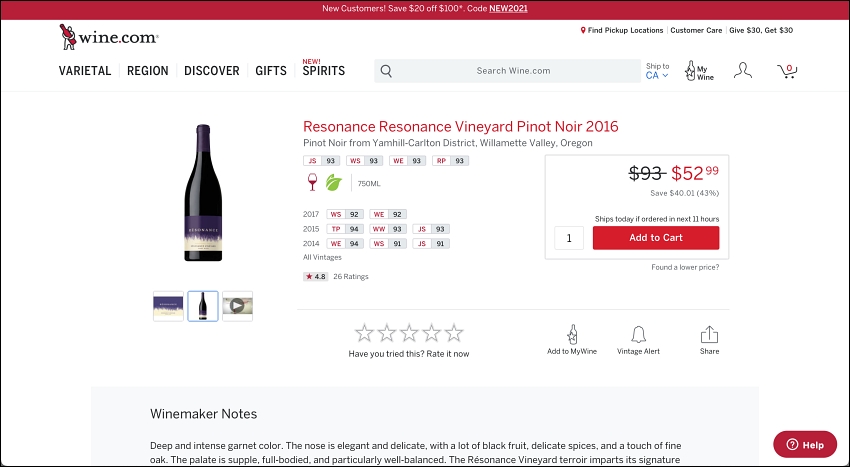Play the video thumbnail

pos(237,306)
